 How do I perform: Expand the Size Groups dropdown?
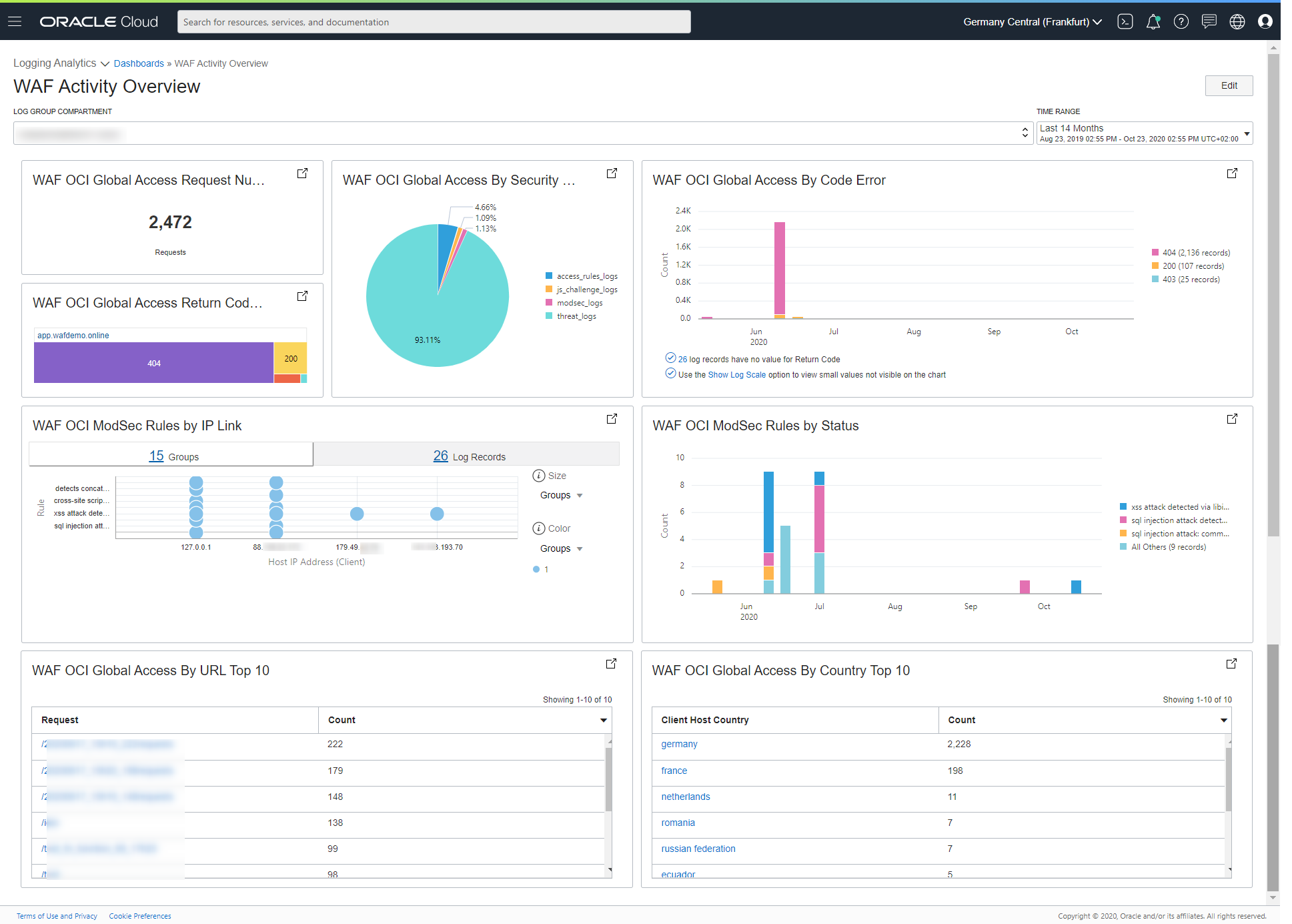point(561,495)
